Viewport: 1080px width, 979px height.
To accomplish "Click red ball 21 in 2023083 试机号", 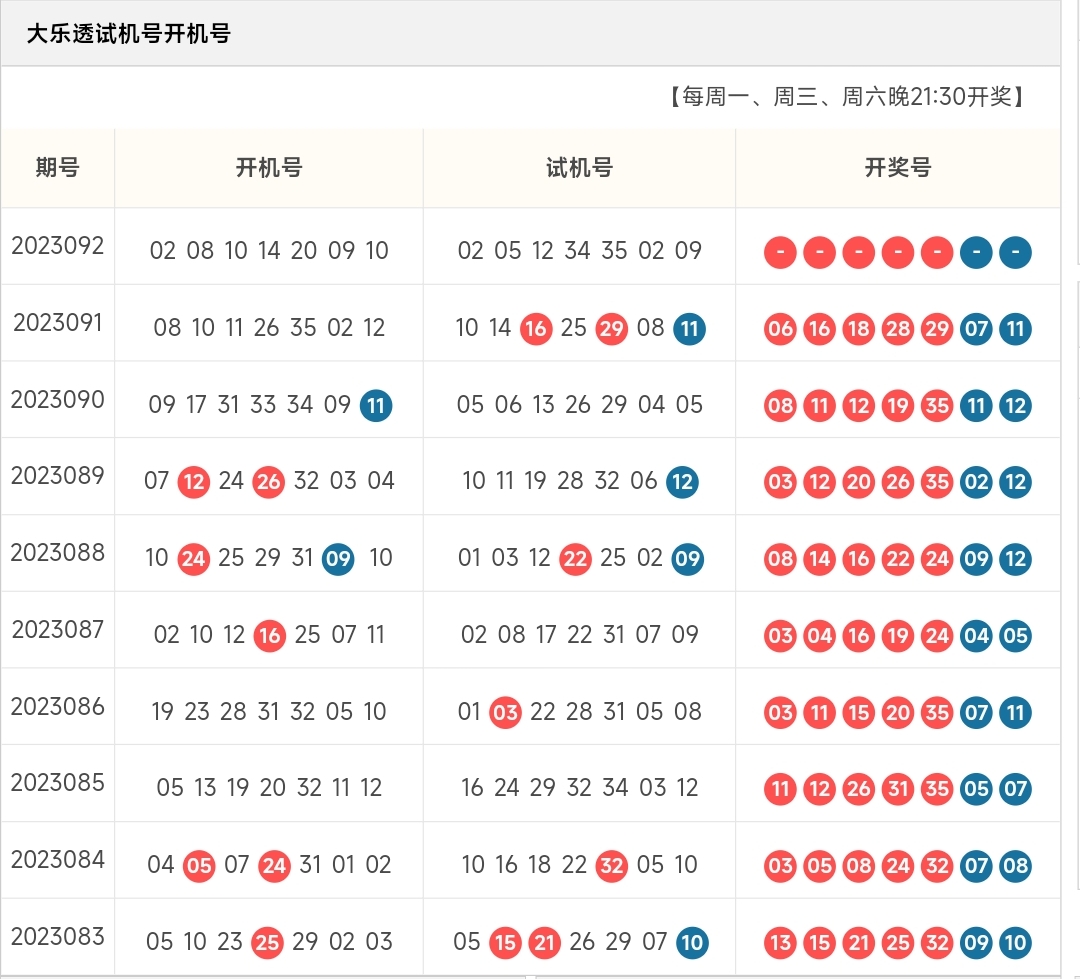I will pos(545,943).
